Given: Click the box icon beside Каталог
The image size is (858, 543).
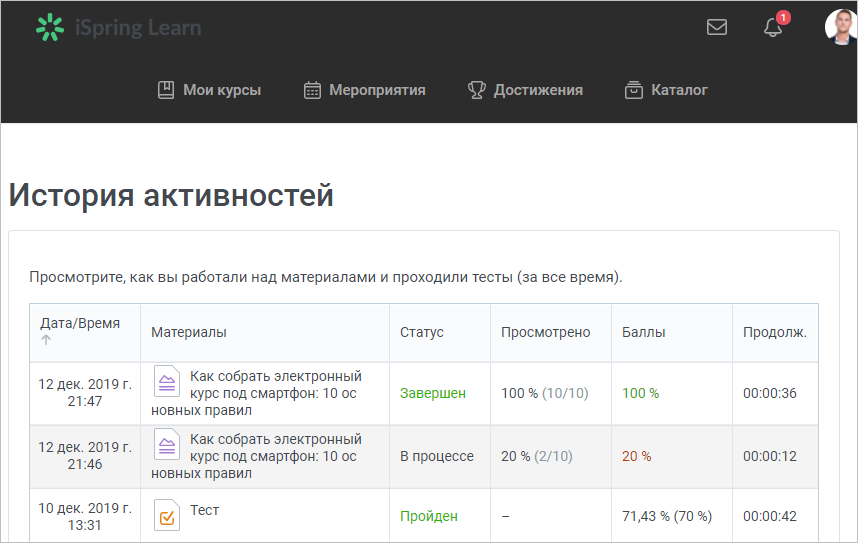Looking at the screenshot, I should pyautogui.click(x=634, y=90).
